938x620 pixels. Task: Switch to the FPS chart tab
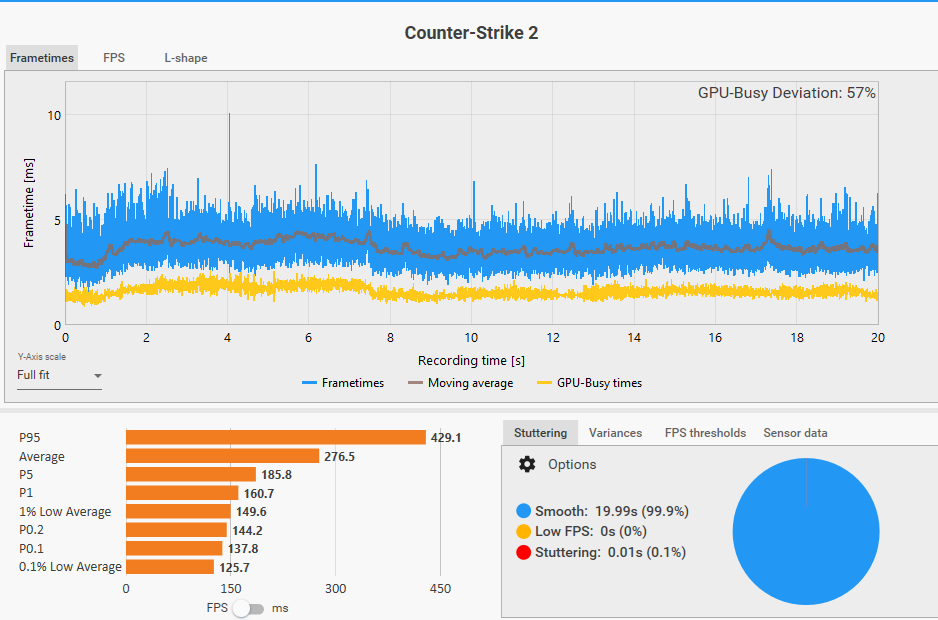point(114,58)
